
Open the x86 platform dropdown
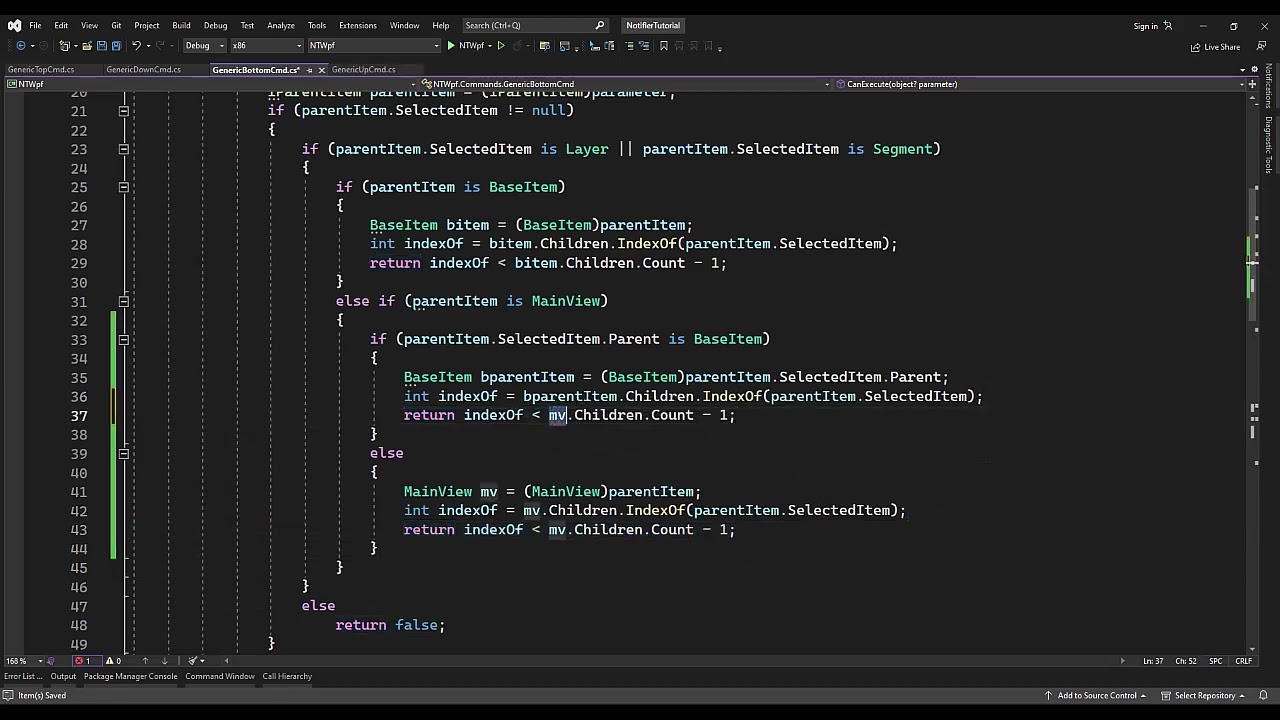pyautogui.click(x=266, y=45)
